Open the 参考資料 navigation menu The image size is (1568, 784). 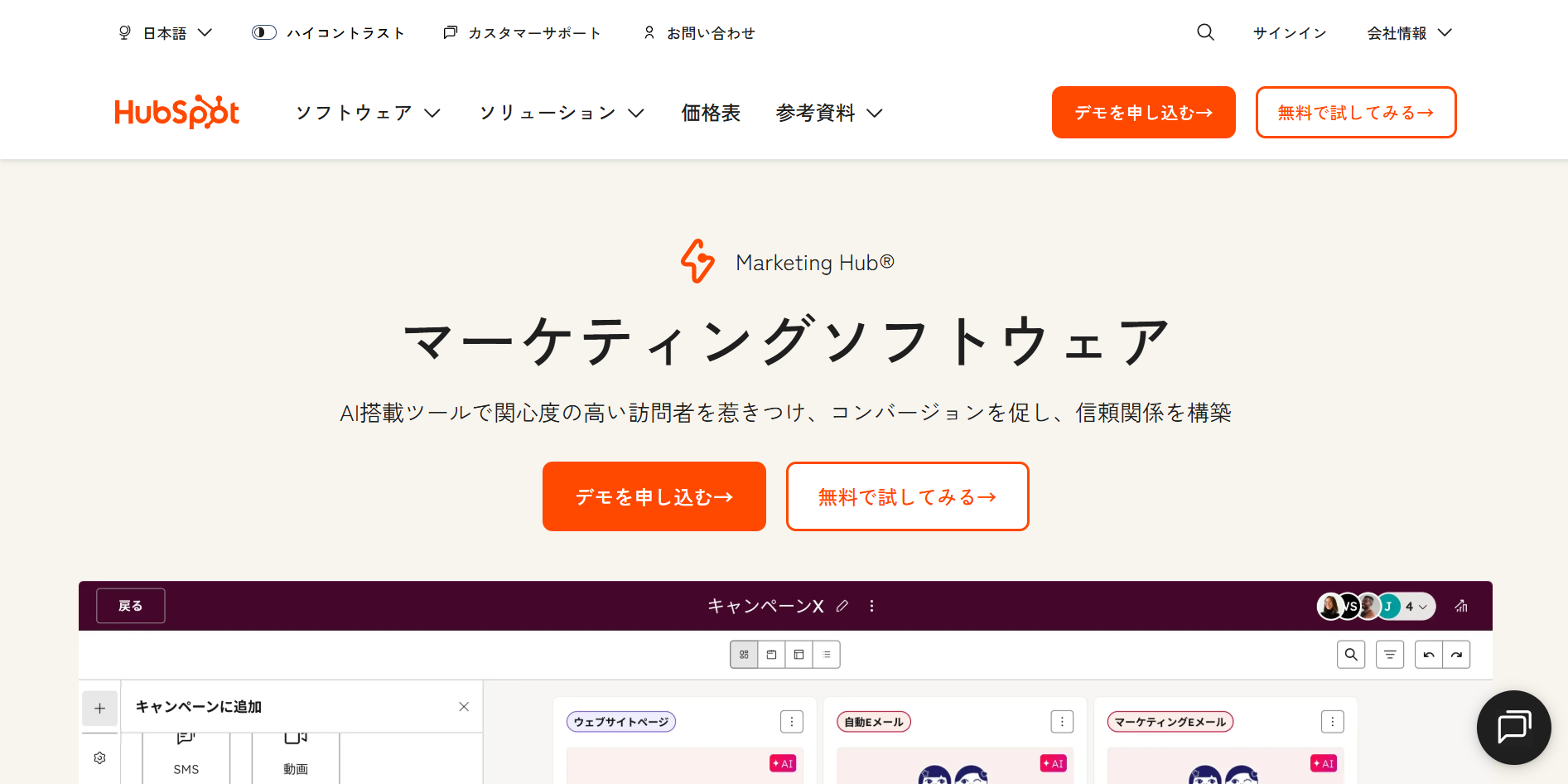(x=827, y=113)
